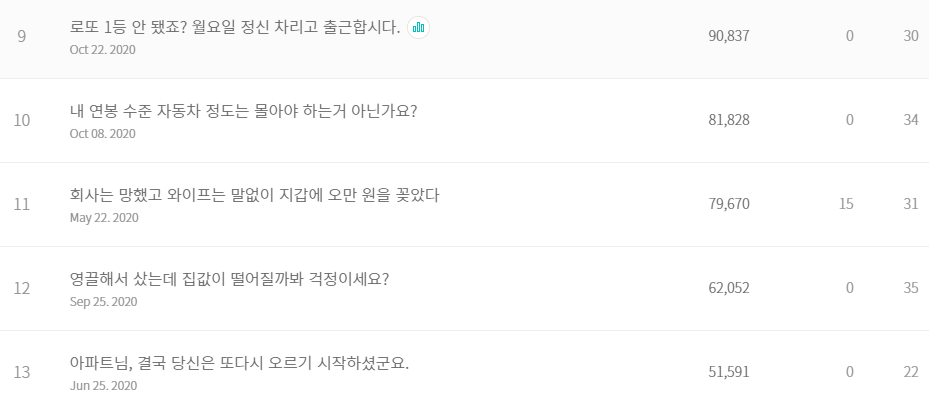Click view count 90,837

click(729, 36)
